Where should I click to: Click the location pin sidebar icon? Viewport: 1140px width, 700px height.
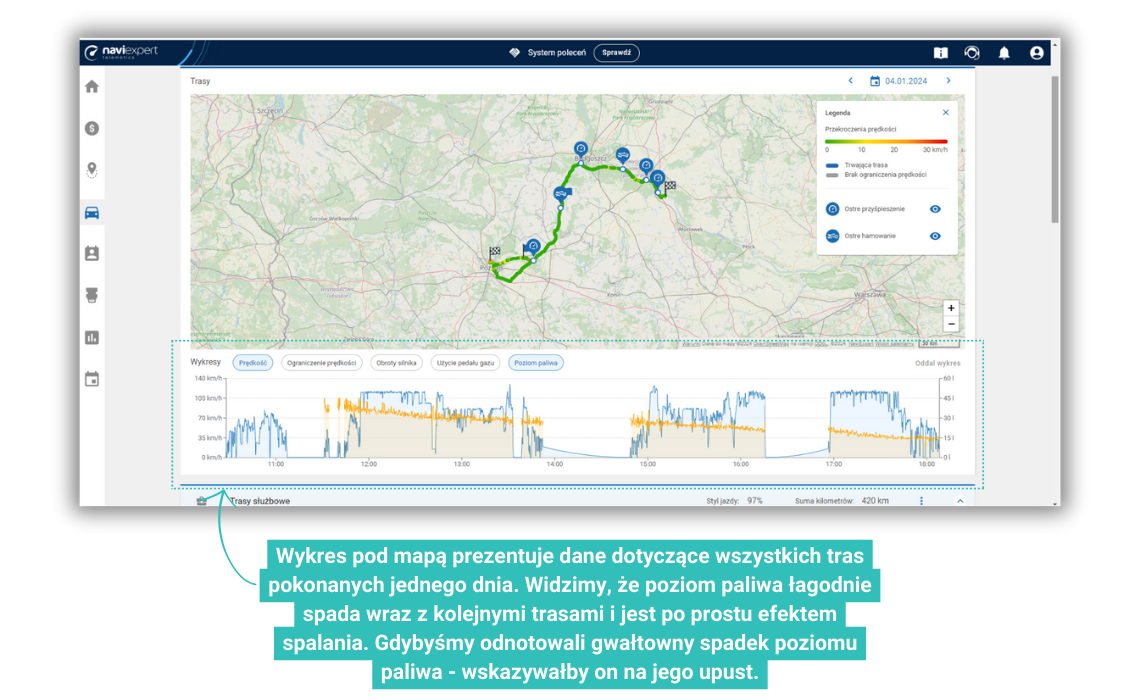click(92, 170)
